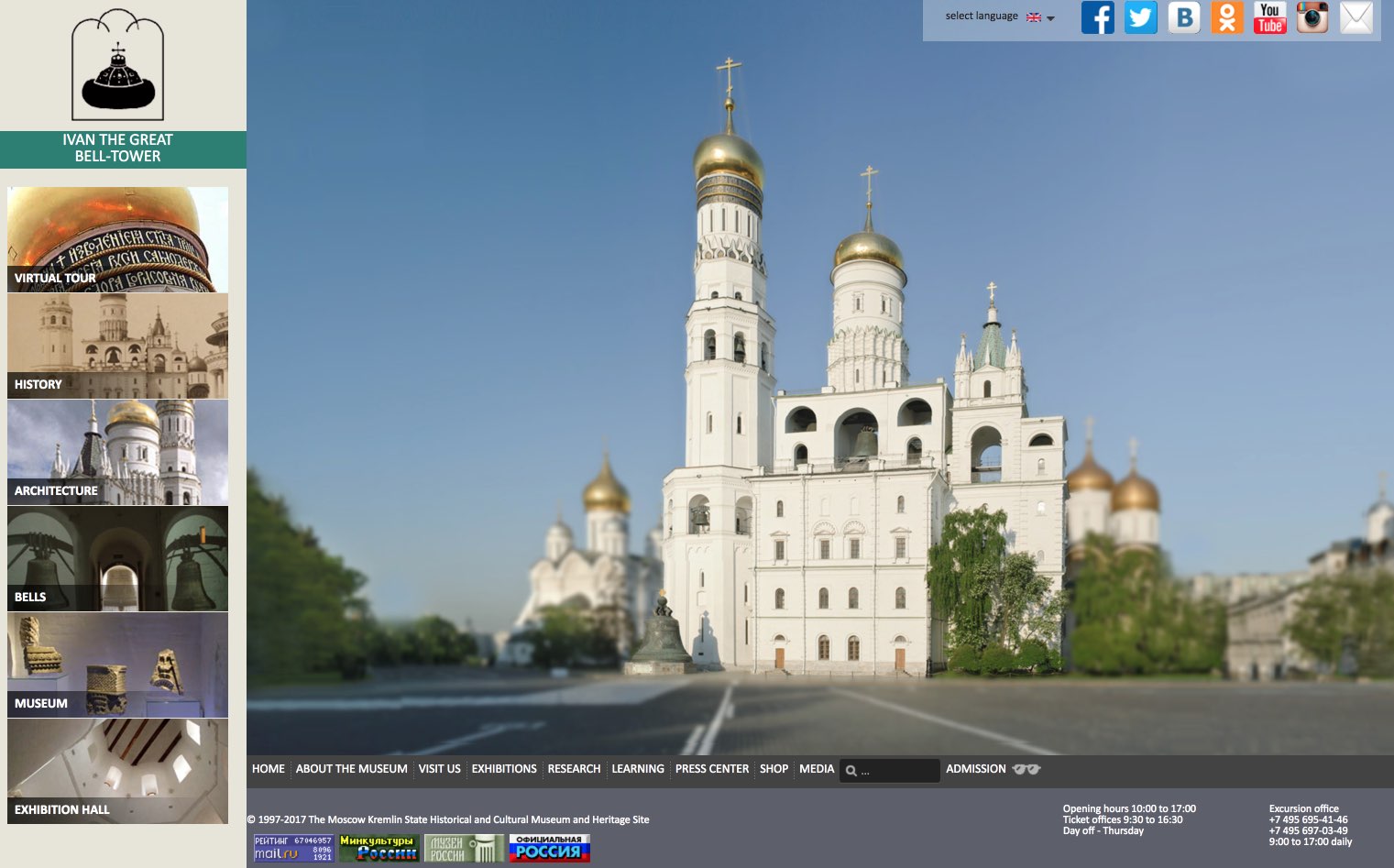This screenshot has width=1394, height=868.
Task: Click the UK flag language icon
Action: (x=1034, y=17)
